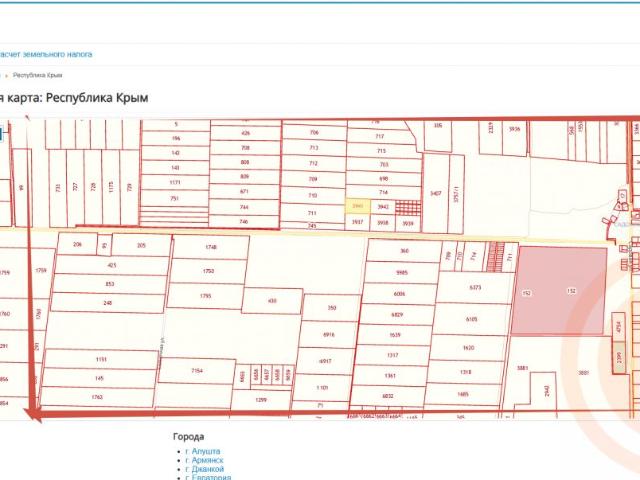This screenshot has width=640, height=480.
Task: Select parcel 205 on the map
Action: 141,245
